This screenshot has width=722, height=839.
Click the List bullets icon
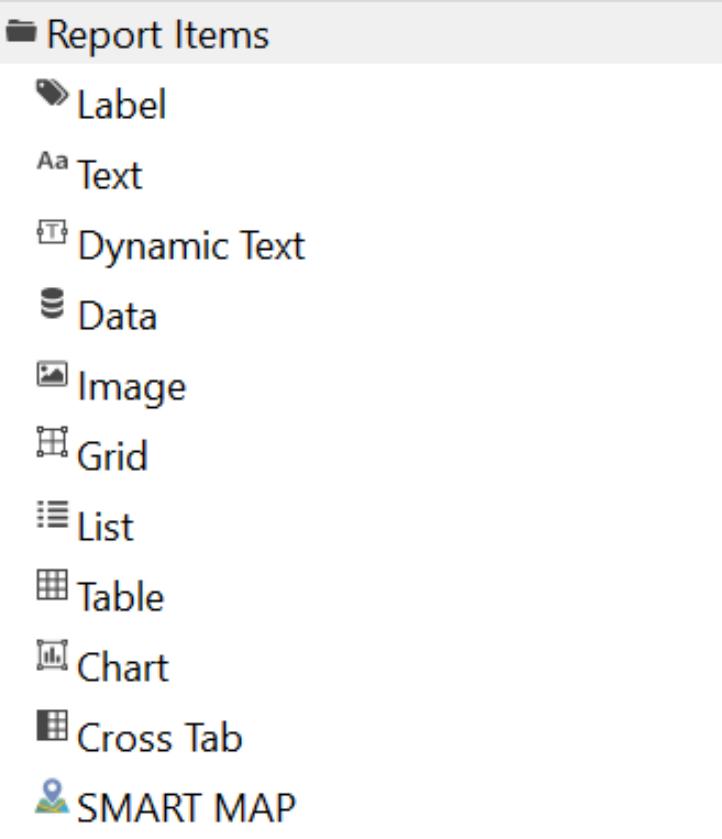[52, 514]
